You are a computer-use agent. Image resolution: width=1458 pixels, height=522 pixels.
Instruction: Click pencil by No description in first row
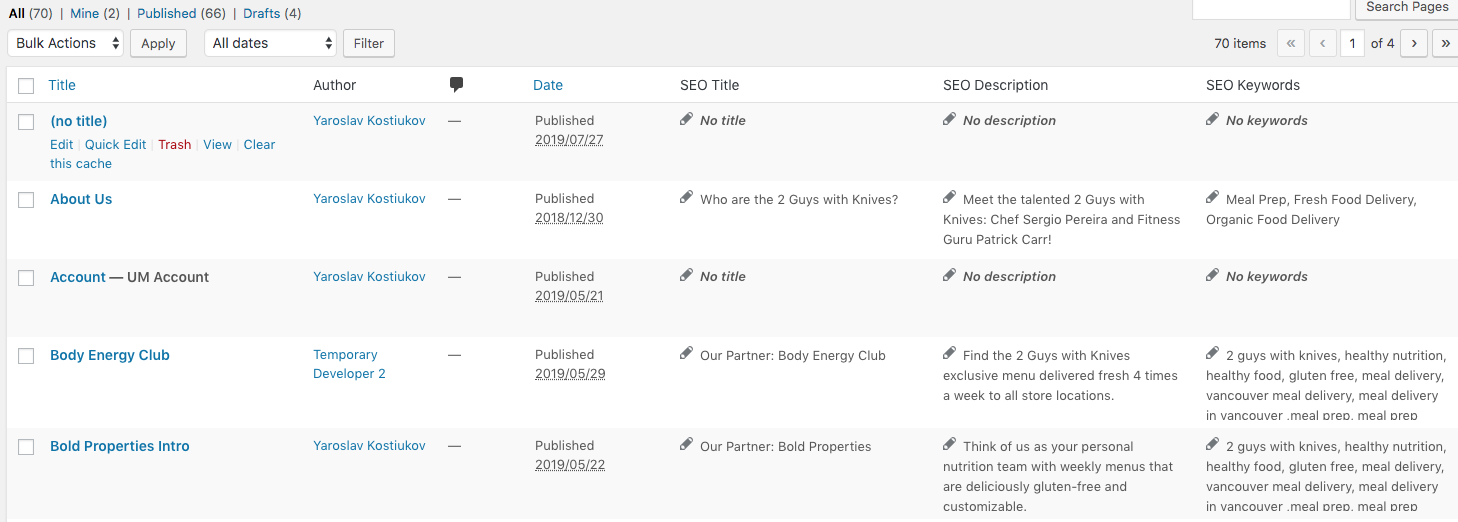pyautogui.click(x=949, y=120)
